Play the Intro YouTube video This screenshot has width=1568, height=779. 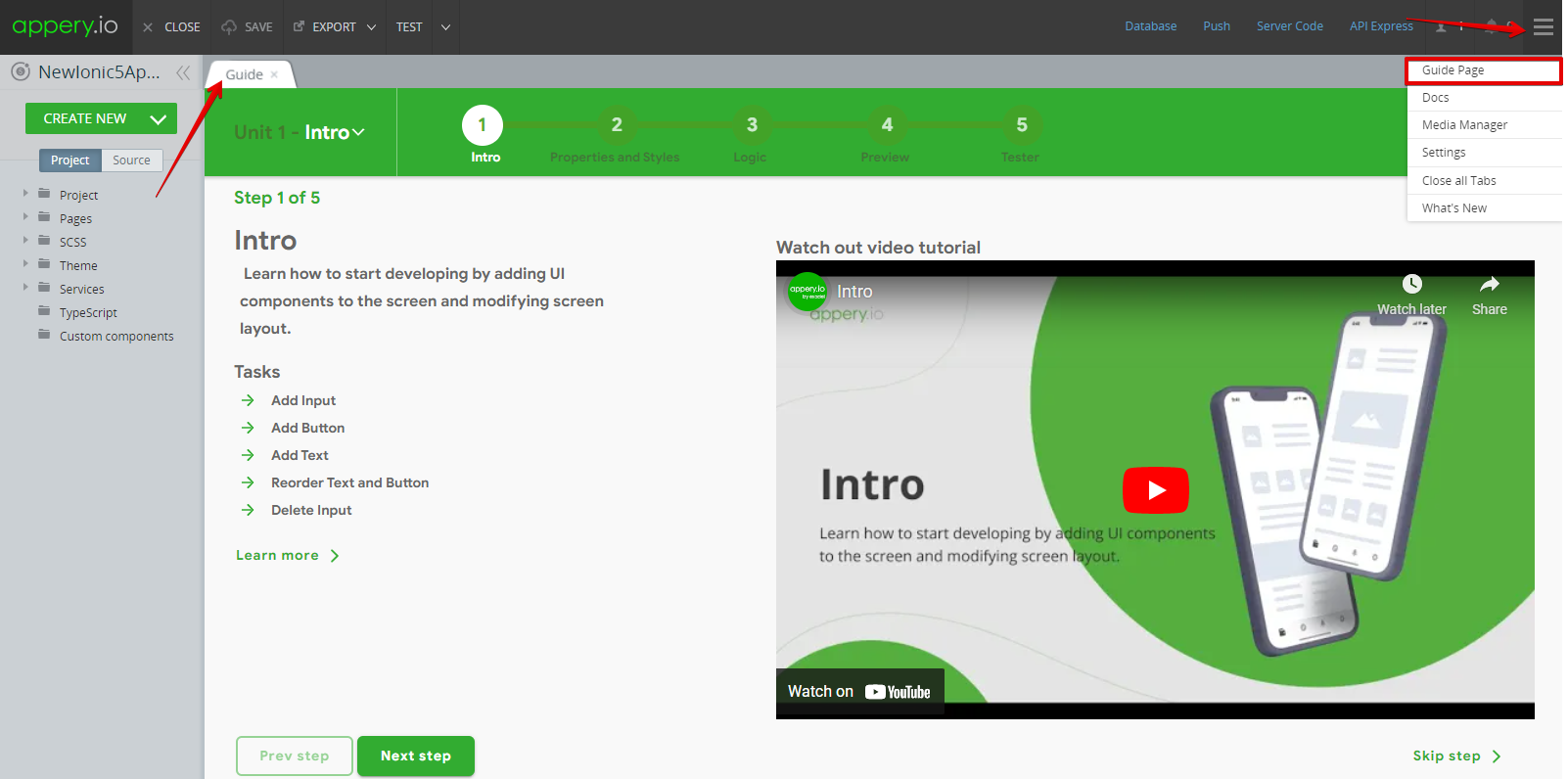point(1156,490)
